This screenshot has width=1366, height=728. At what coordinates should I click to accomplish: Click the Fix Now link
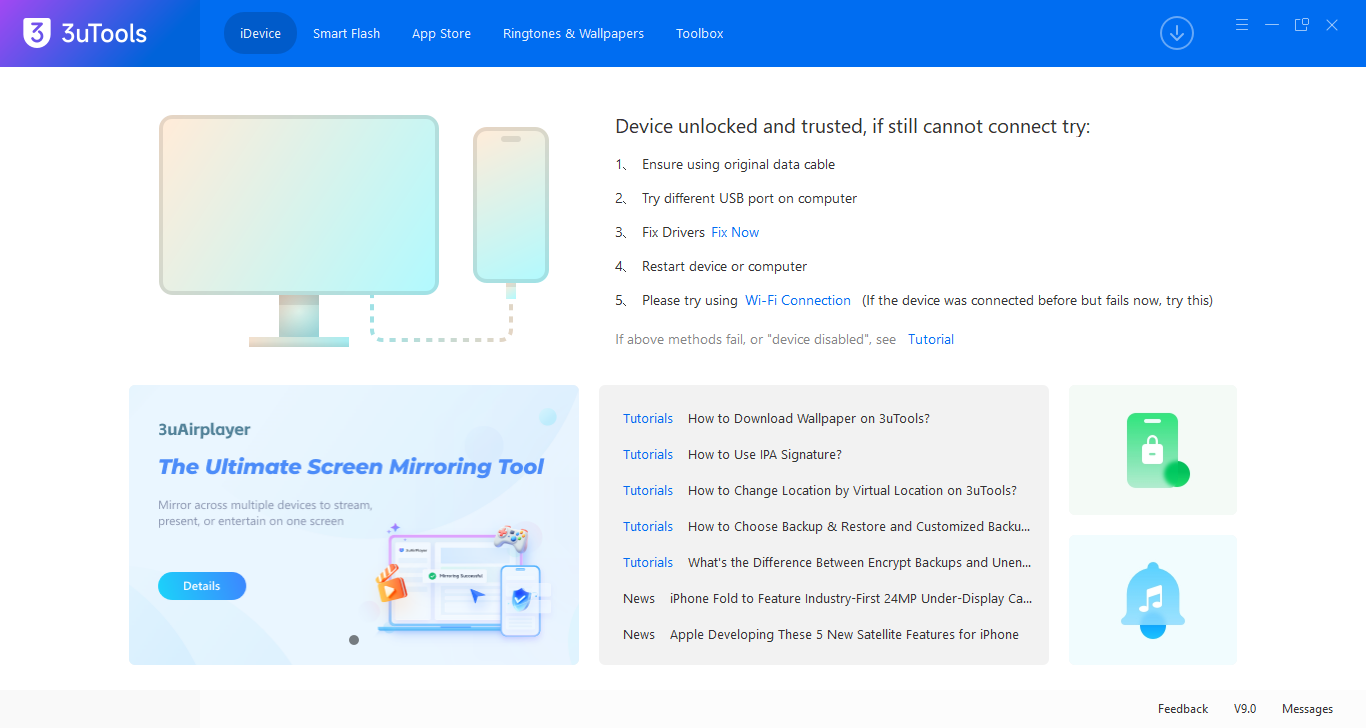tap(735, 232)
